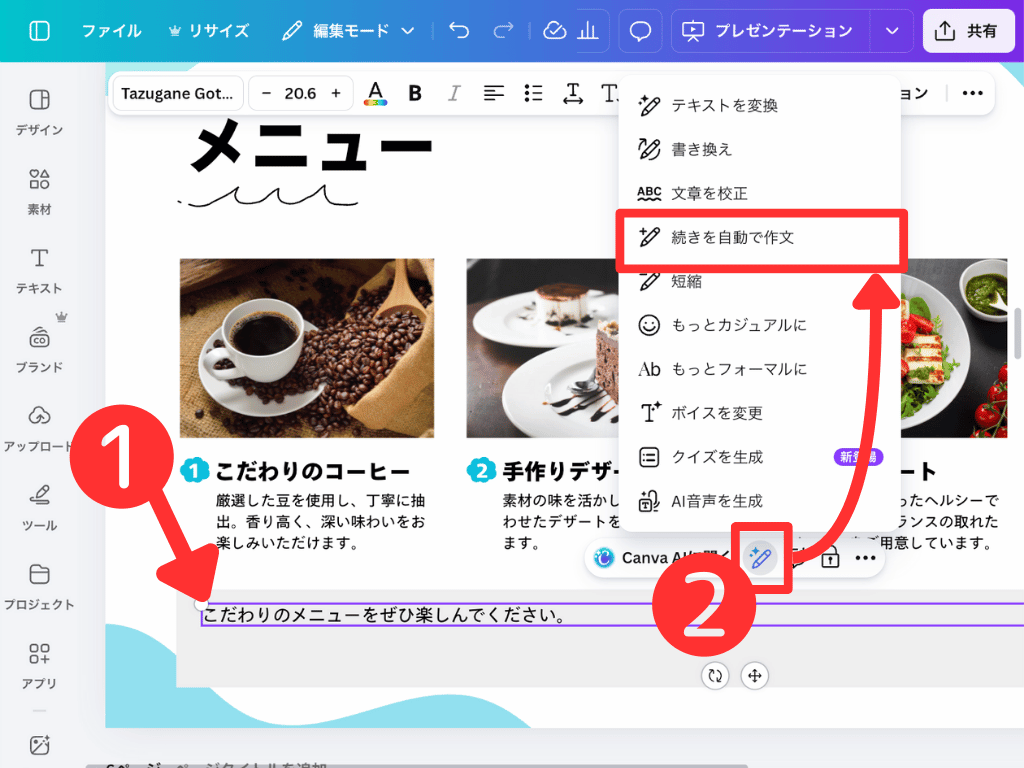The width and height of the screenshot is (1024, 768).
Task: Select the テキスト tool in the sidebar
Action: pos(38,268)
